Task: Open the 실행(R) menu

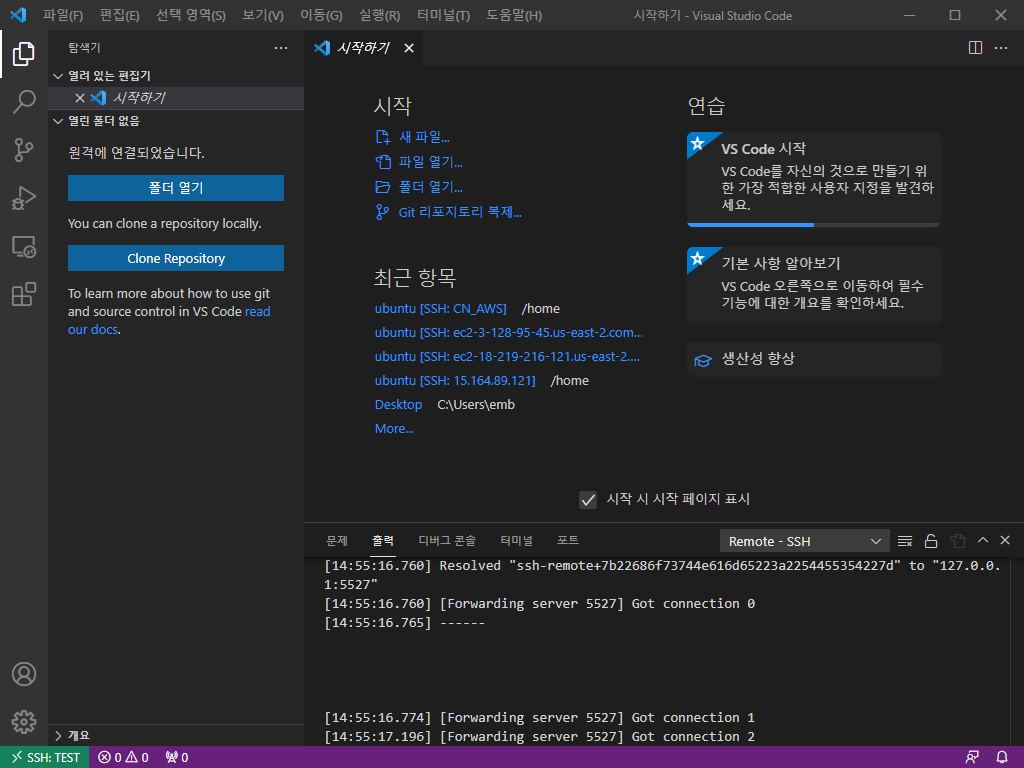Action: [x=379, y=15]
